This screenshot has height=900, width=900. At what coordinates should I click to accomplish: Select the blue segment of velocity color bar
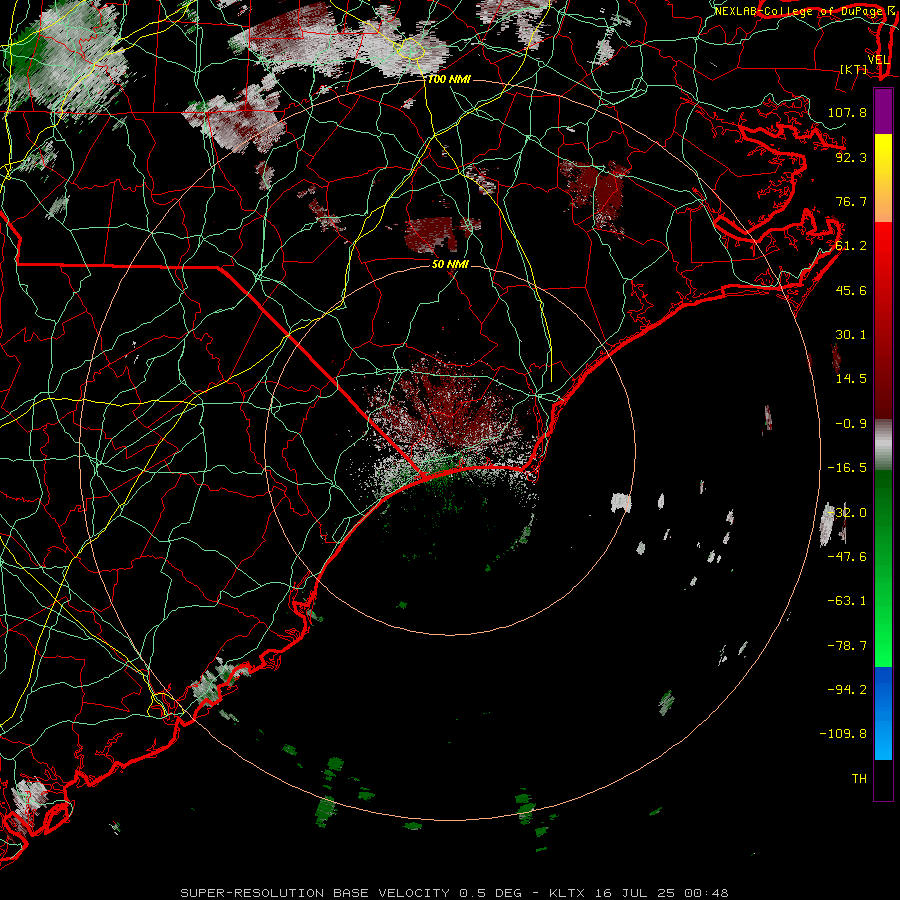[883, 713]
